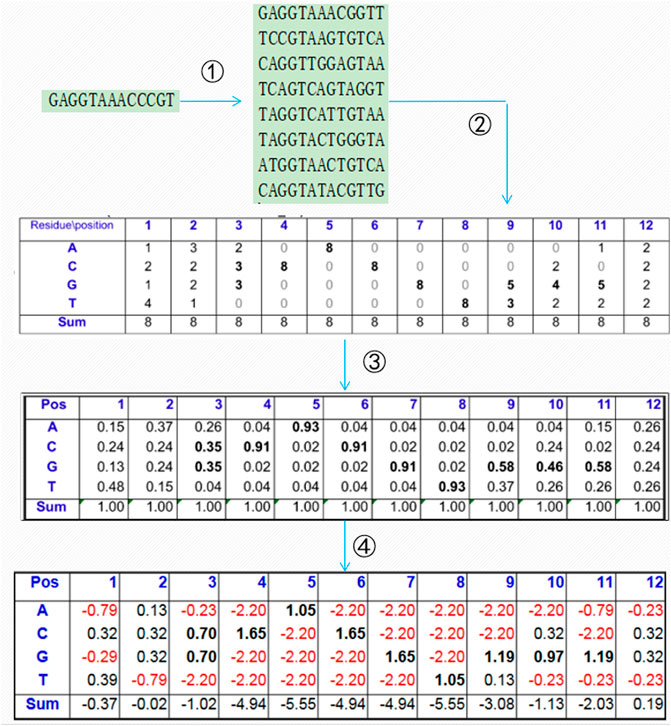Select sequence ATGGTAACTGTCA
The image size is (671, 726).
point(321,165)
